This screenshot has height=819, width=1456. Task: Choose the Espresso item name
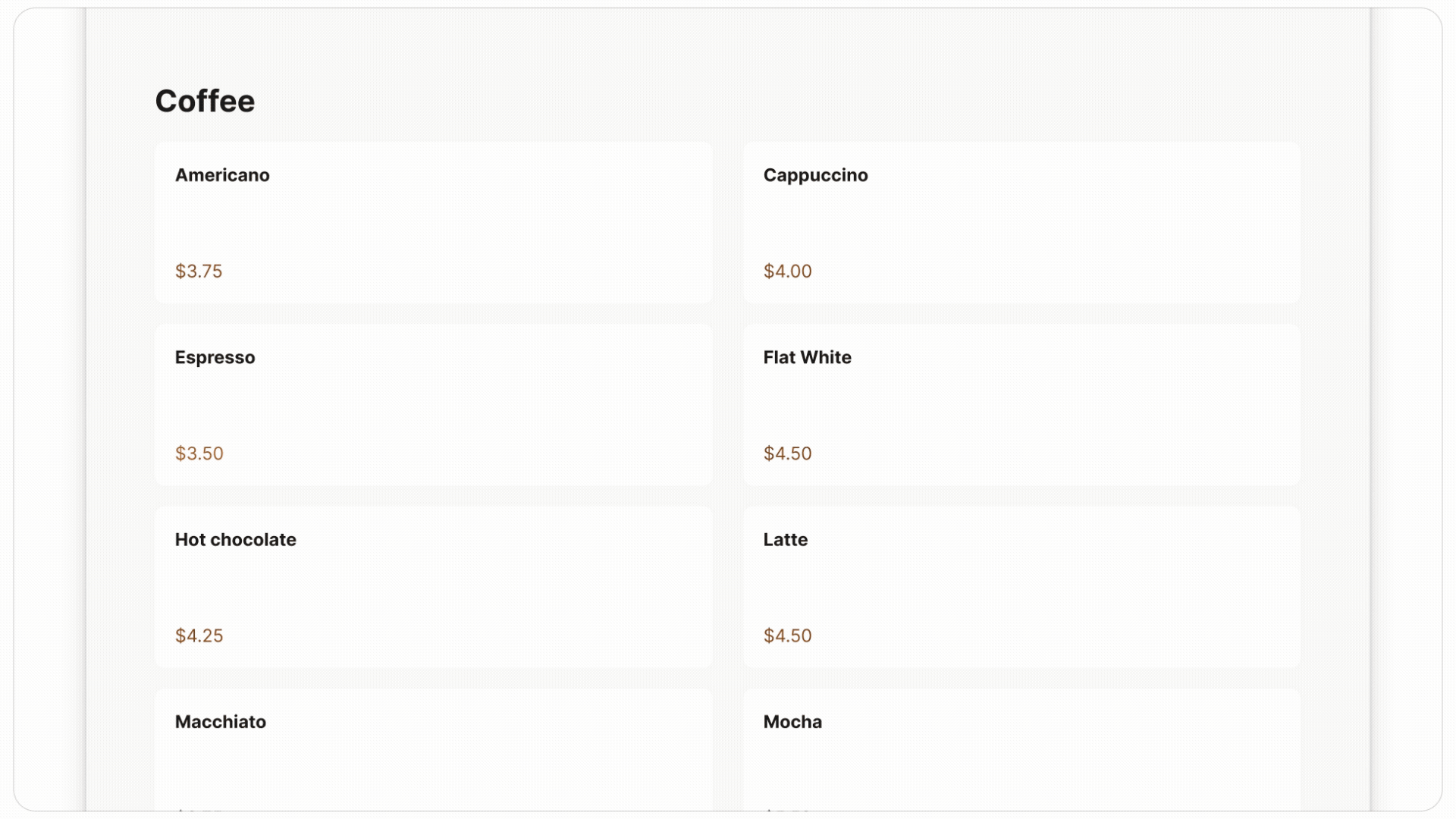pyautogui.click(x=215, y=357)
